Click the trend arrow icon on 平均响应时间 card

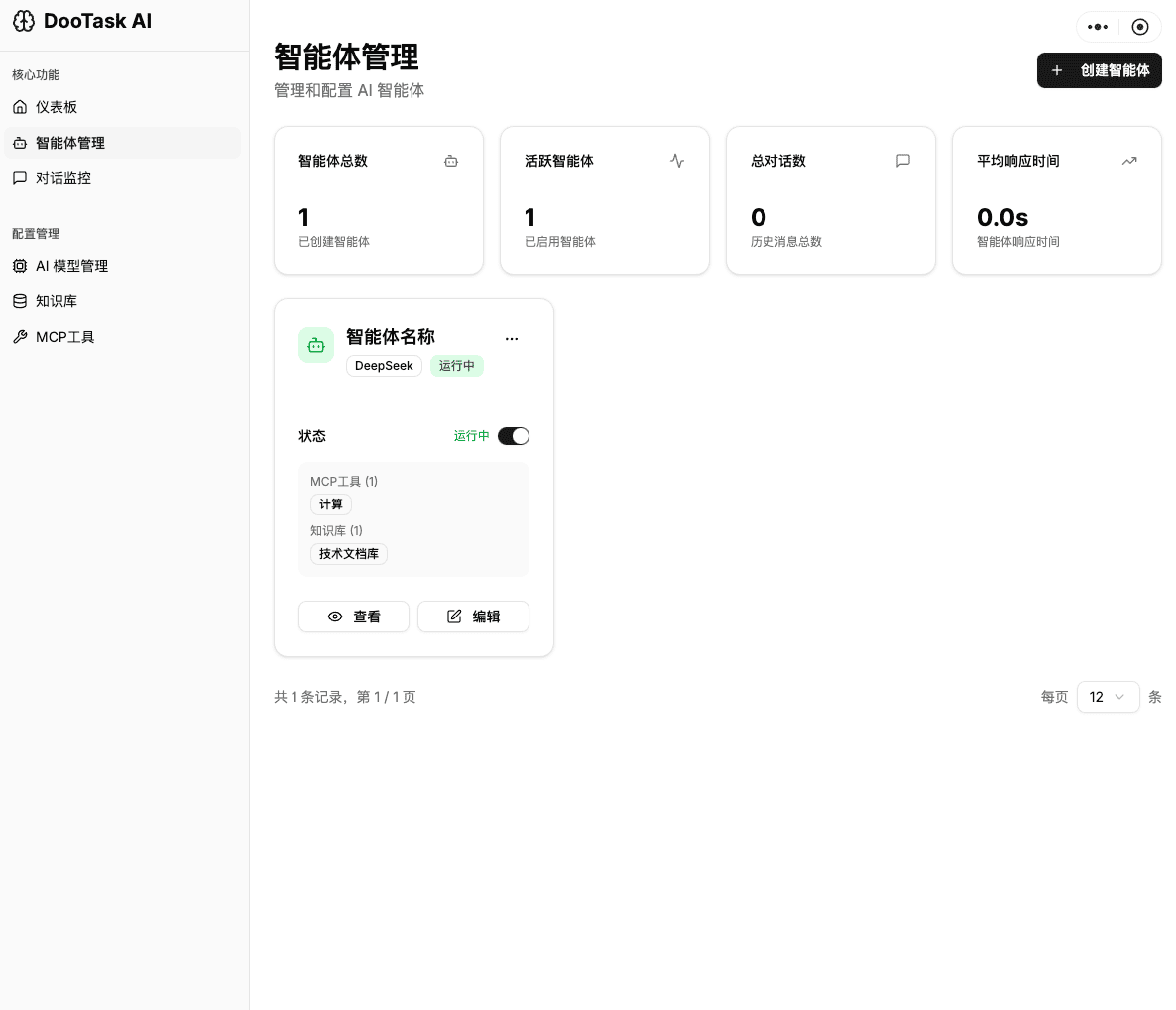1129,161
